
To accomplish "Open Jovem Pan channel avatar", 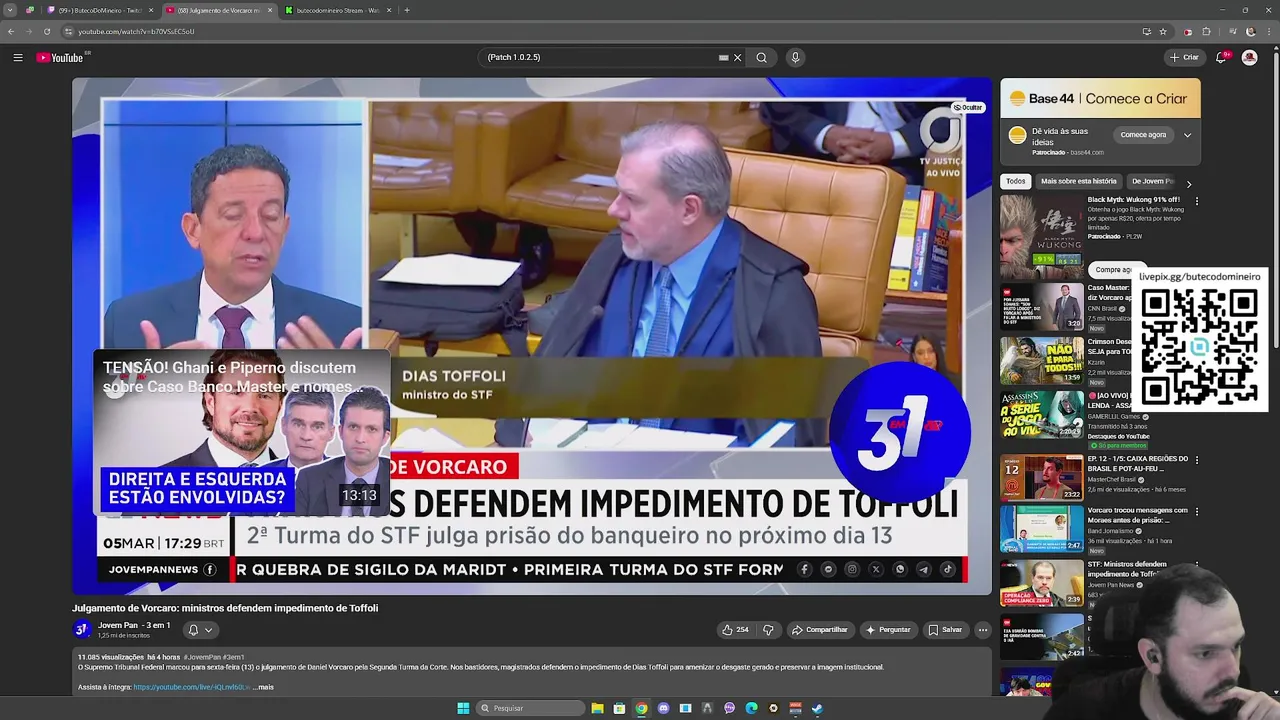I will 82,629.
